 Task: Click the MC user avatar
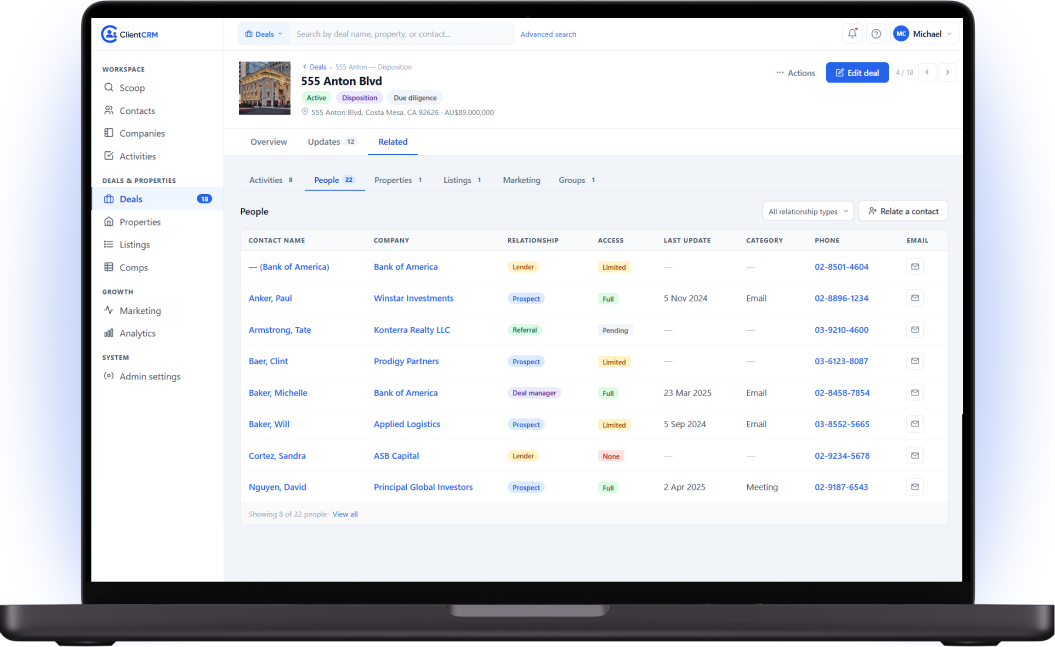[901, 34]
